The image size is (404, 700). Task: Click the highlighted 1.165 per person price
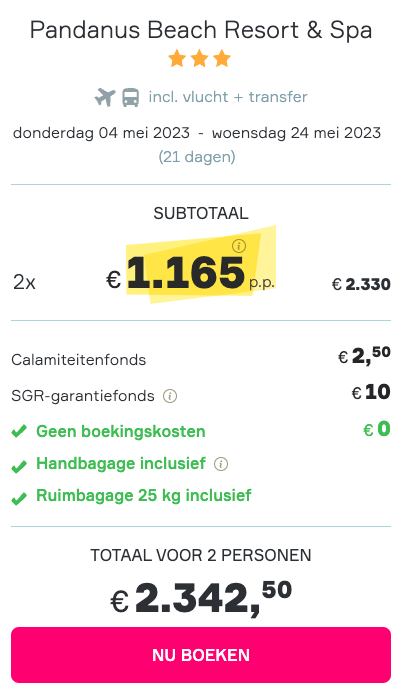(186, 272)
